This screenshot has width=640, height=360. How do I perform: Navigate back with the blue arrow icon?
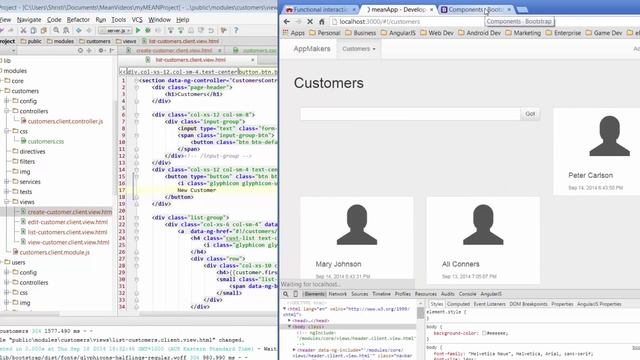coord(78,31)
